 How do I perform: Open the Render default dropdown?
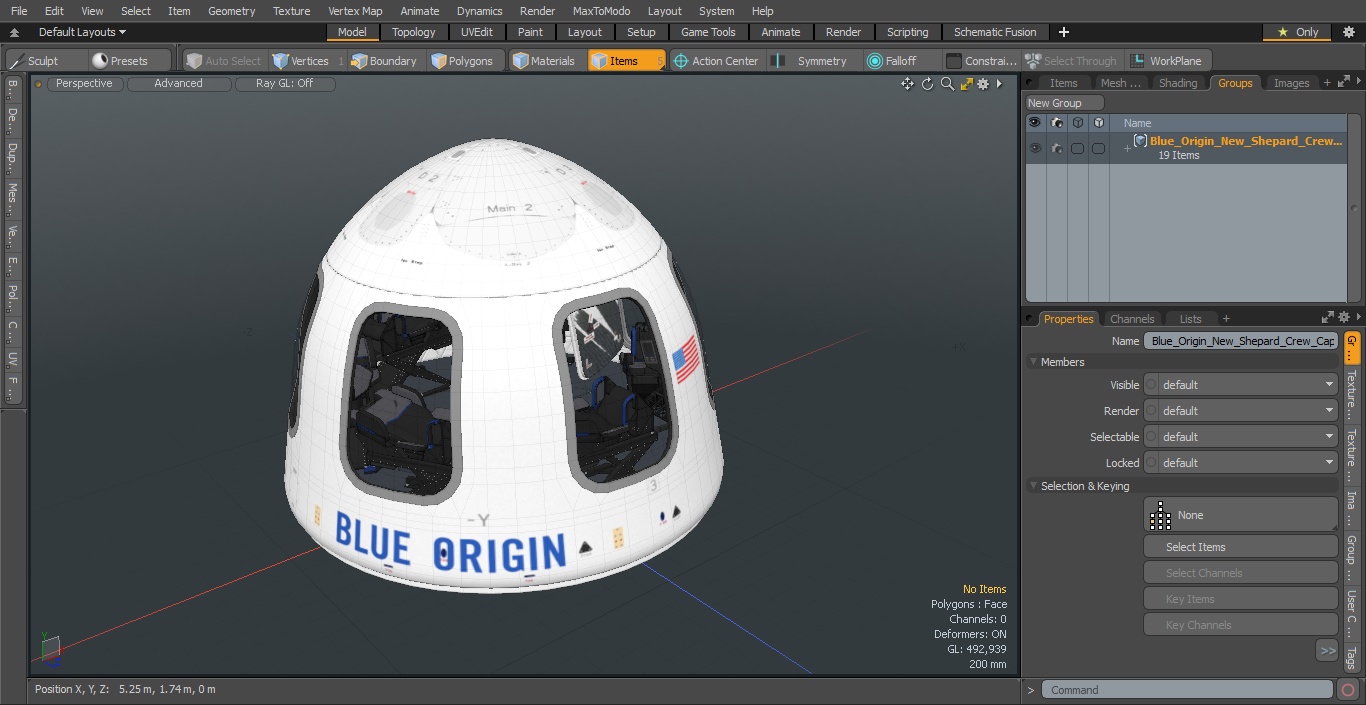(x=1248, y=411)
